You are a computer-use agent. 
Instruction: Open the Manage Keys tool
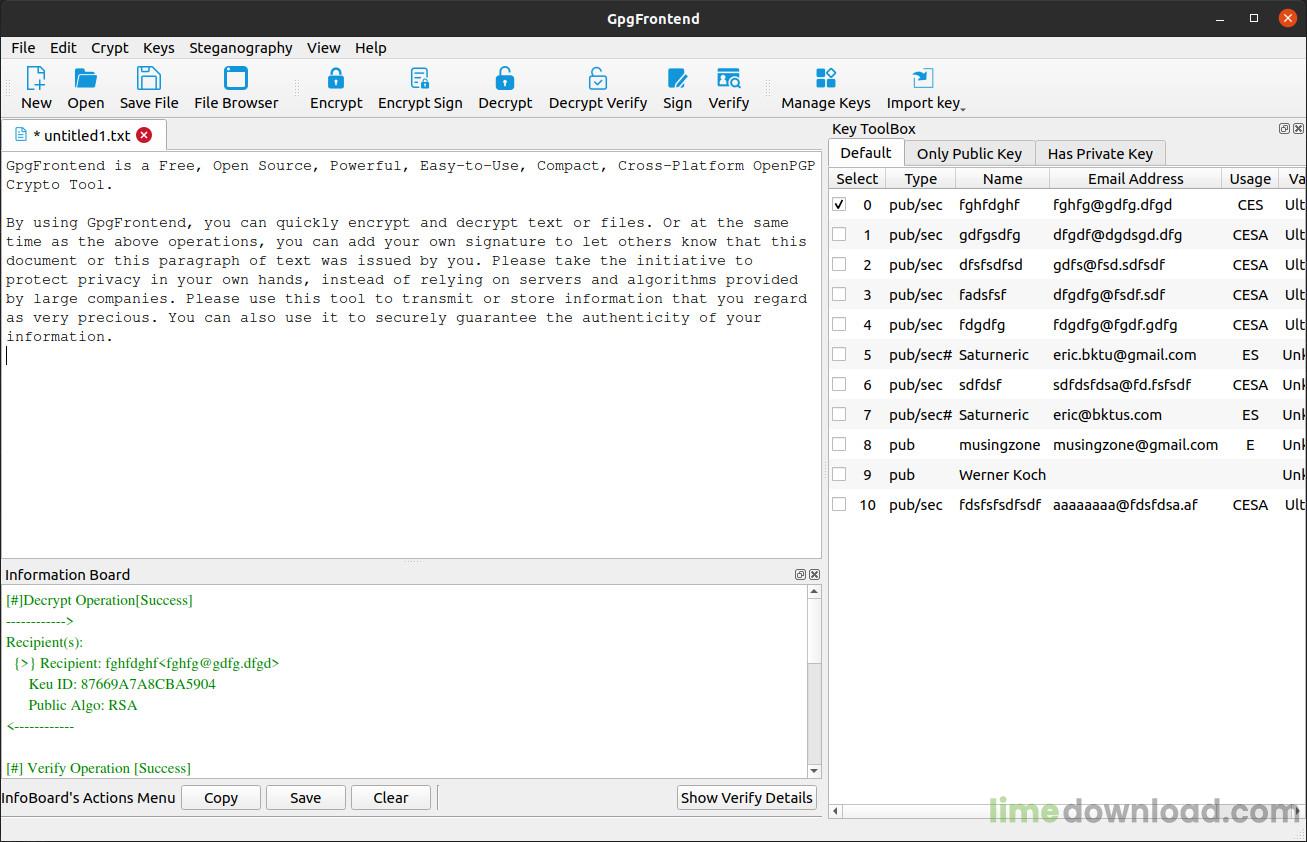(826, 88)
